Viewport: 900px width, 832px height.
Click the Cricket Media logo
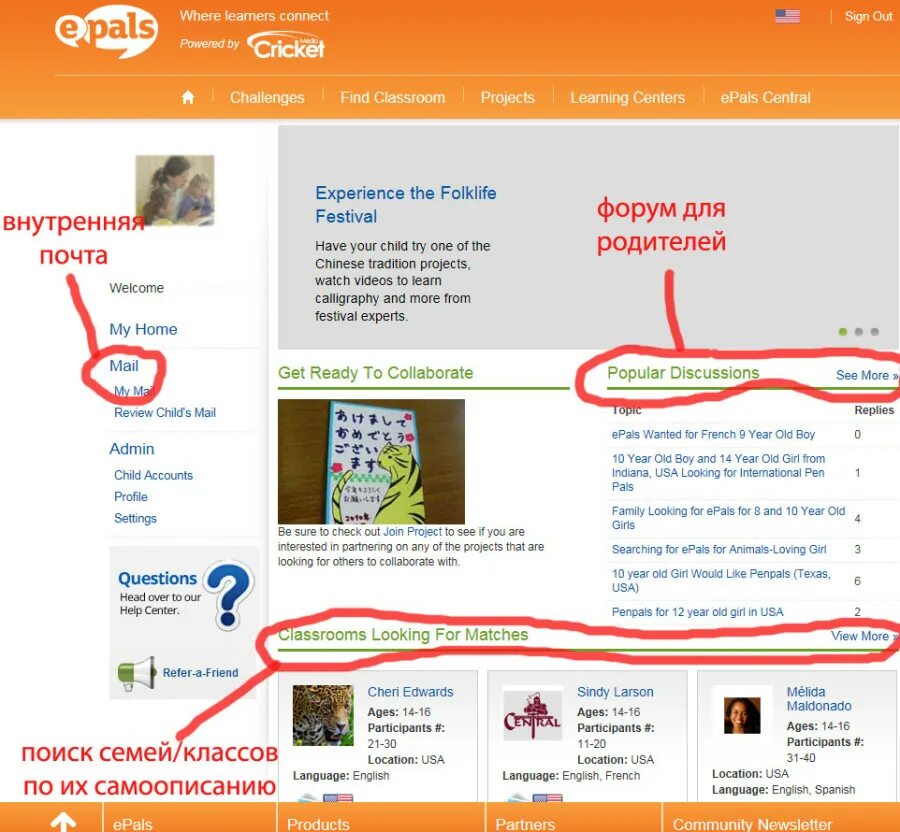tap(286, 46)
